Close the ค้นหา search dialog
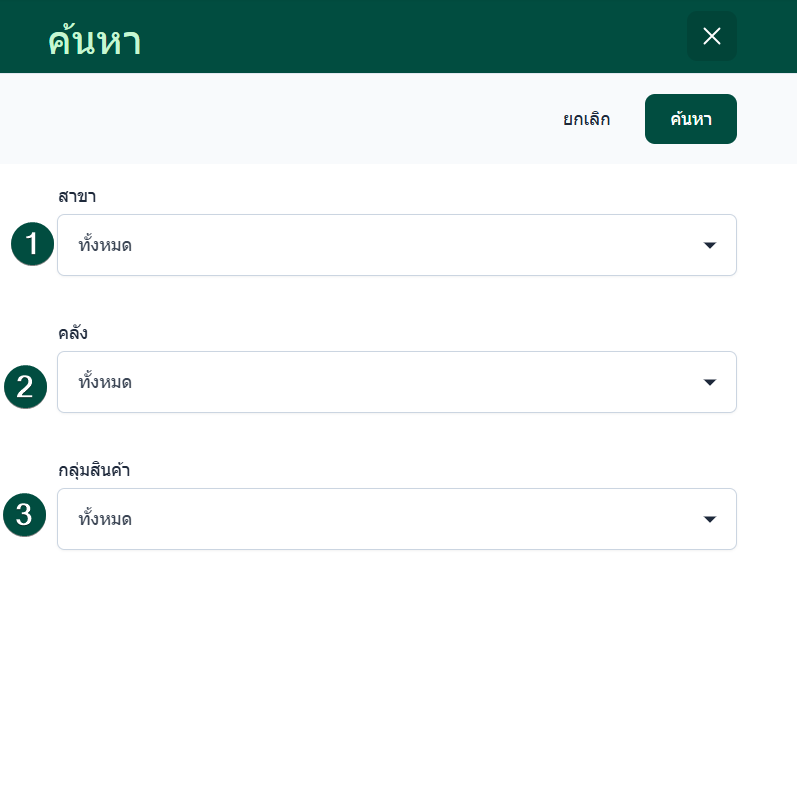Screen dimensions: 797x787 click(711, 36)
